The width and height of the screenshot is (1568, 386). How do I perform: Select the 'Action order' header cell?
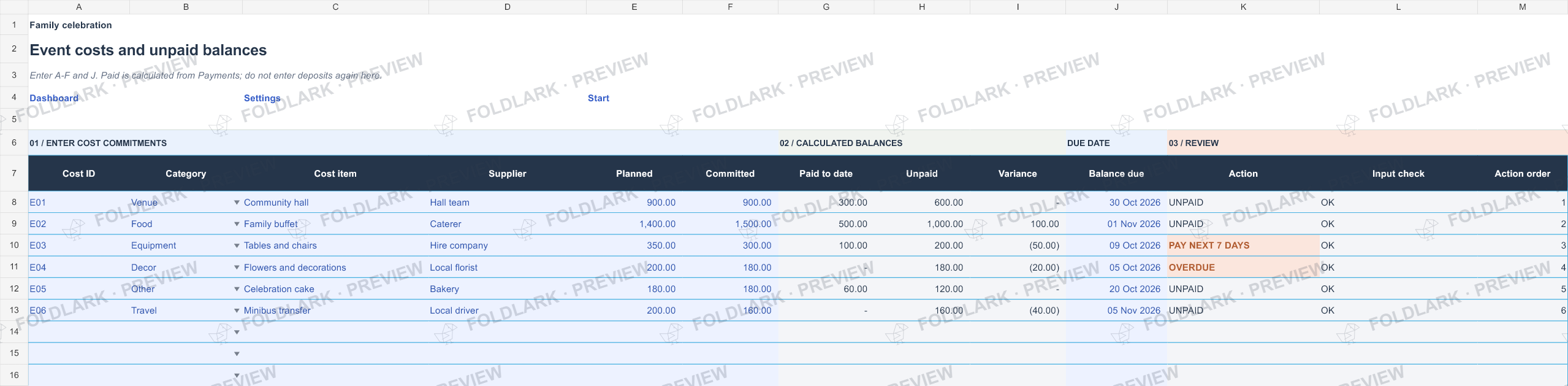tap(1522, 174)
